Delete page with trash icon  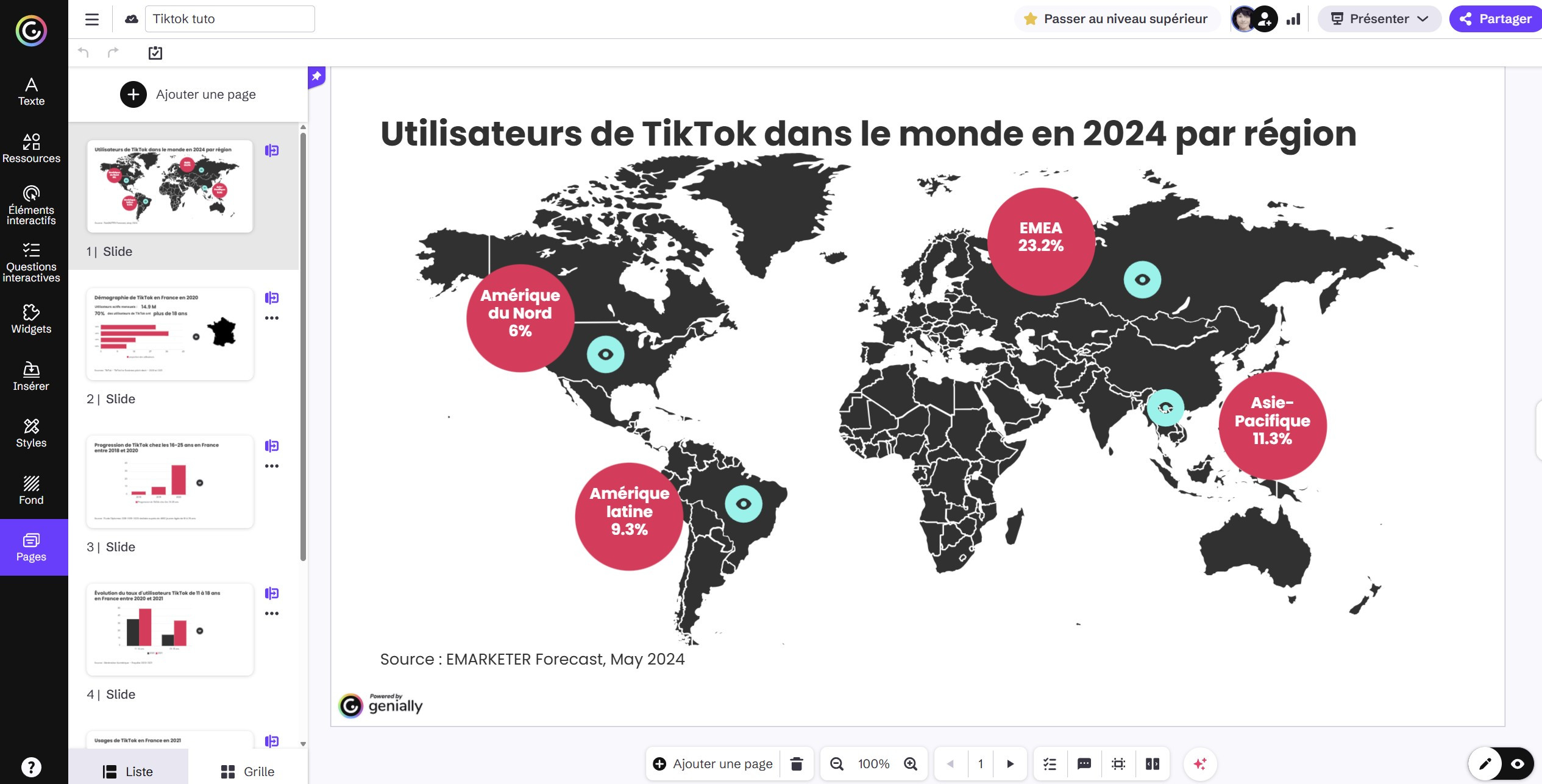[797, 764]
